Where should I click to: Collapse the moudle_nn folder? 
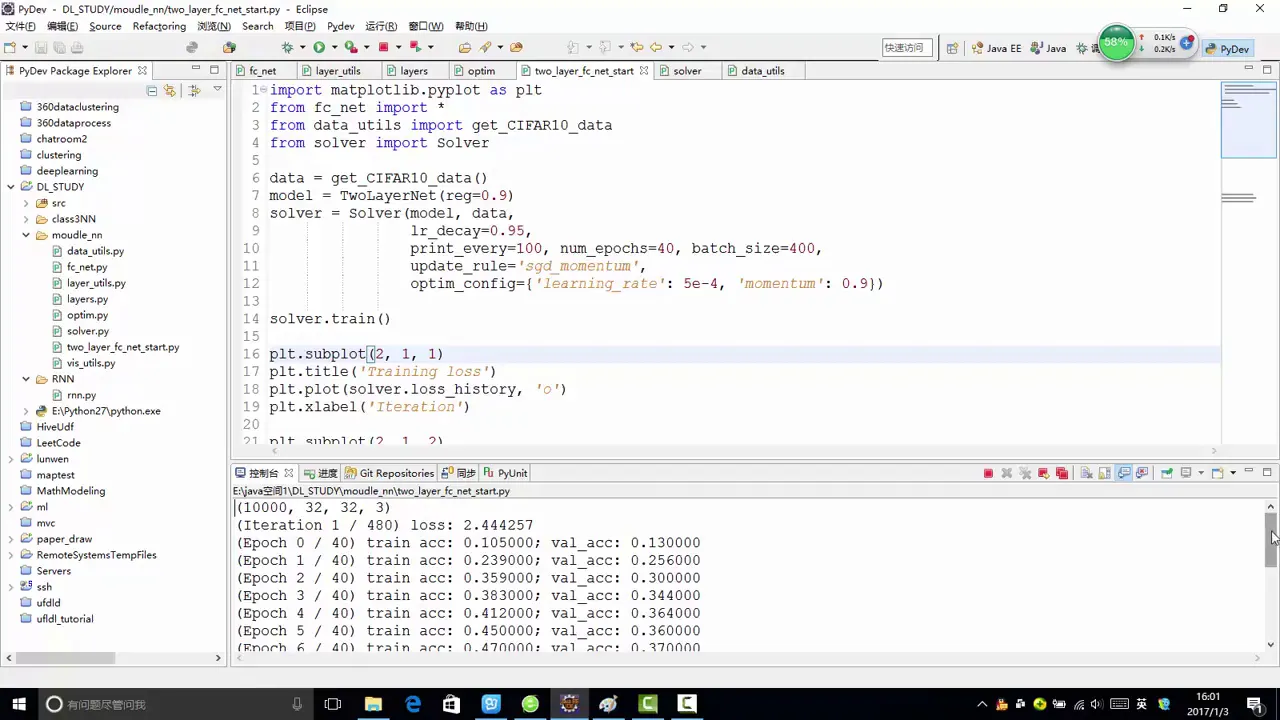[x=27, y=235]
